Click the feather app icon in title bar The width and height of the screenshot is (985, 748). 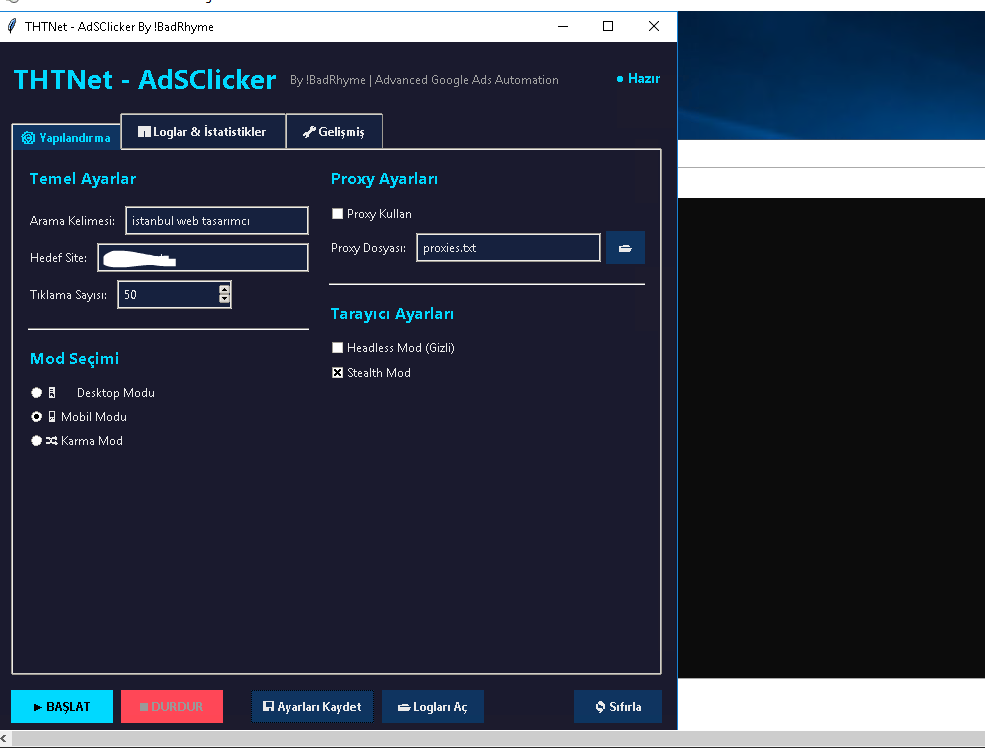point(11,26)
